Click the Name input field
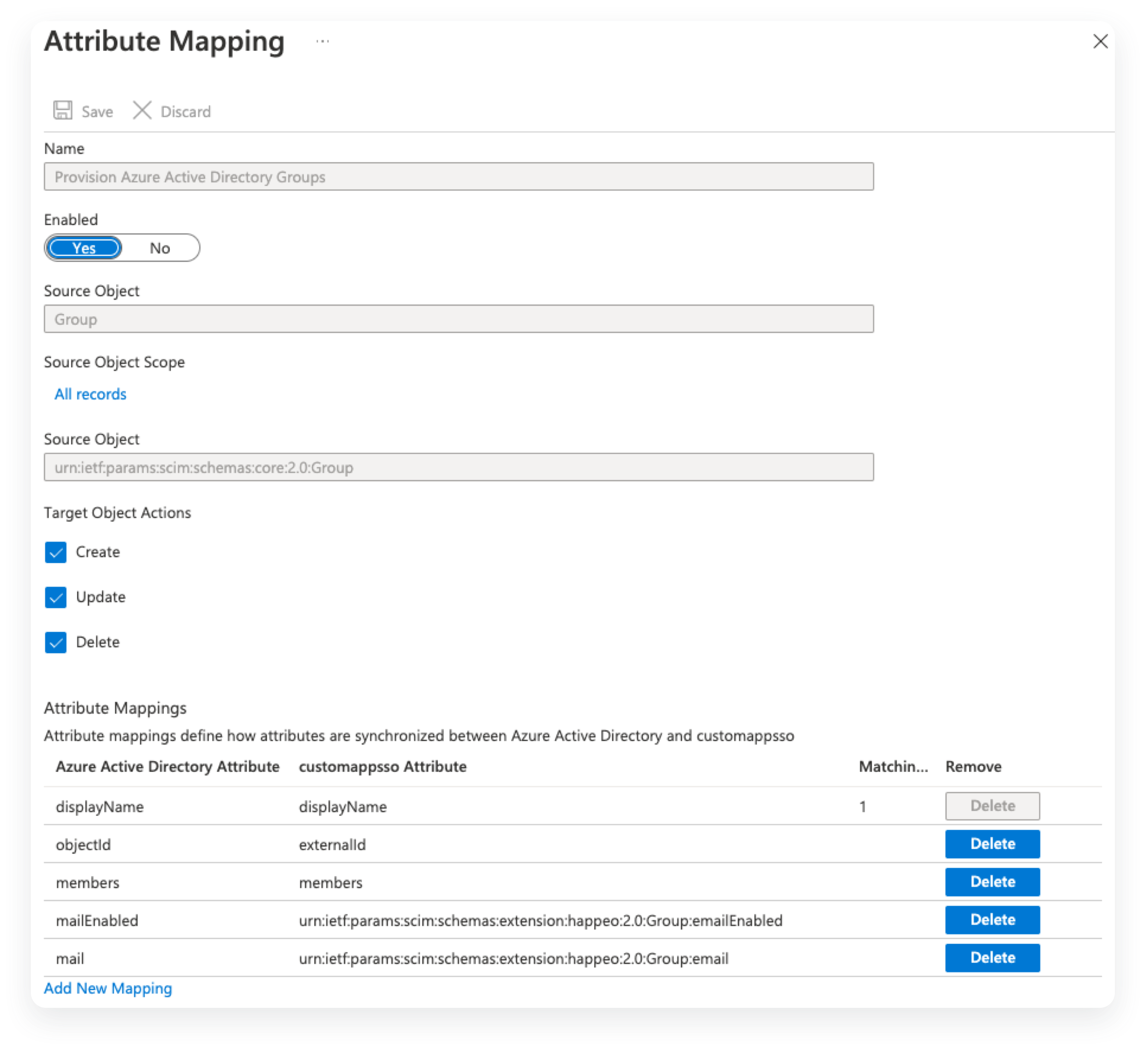Image resolution: width=1148 pixels, height=1053 pixels. (x=458, y=177)
